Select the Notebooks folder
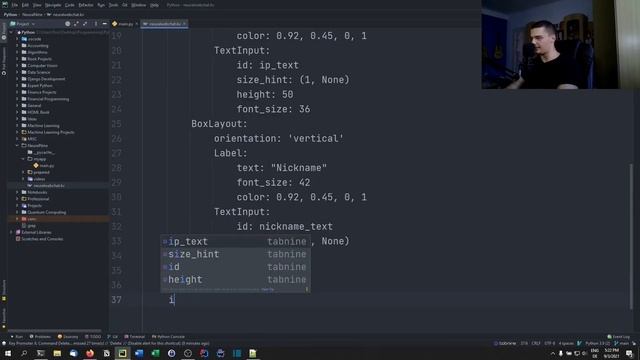The image size is (640, 360). (37, 192)
